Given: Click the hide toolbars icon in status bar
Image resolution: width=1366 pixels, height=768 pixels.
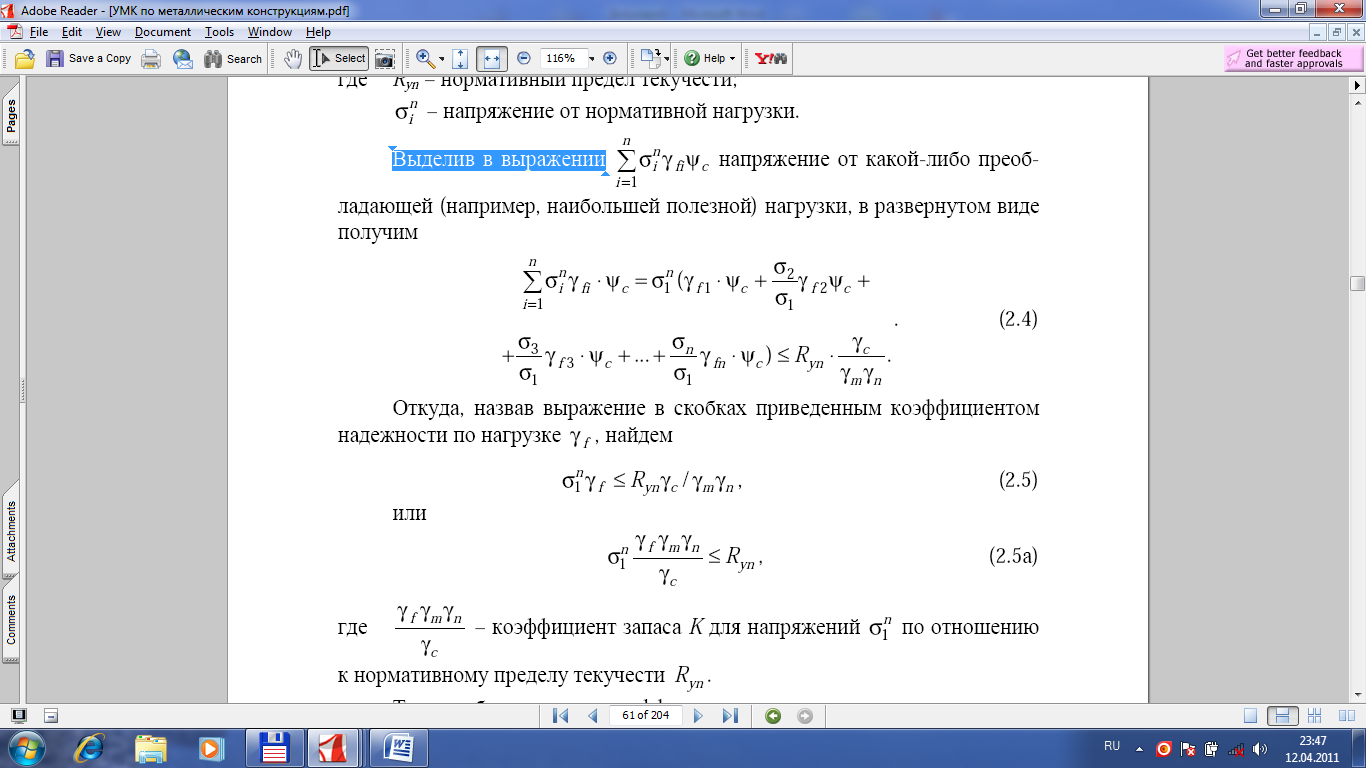Looking at the screenshot, I should pos(51,715).
